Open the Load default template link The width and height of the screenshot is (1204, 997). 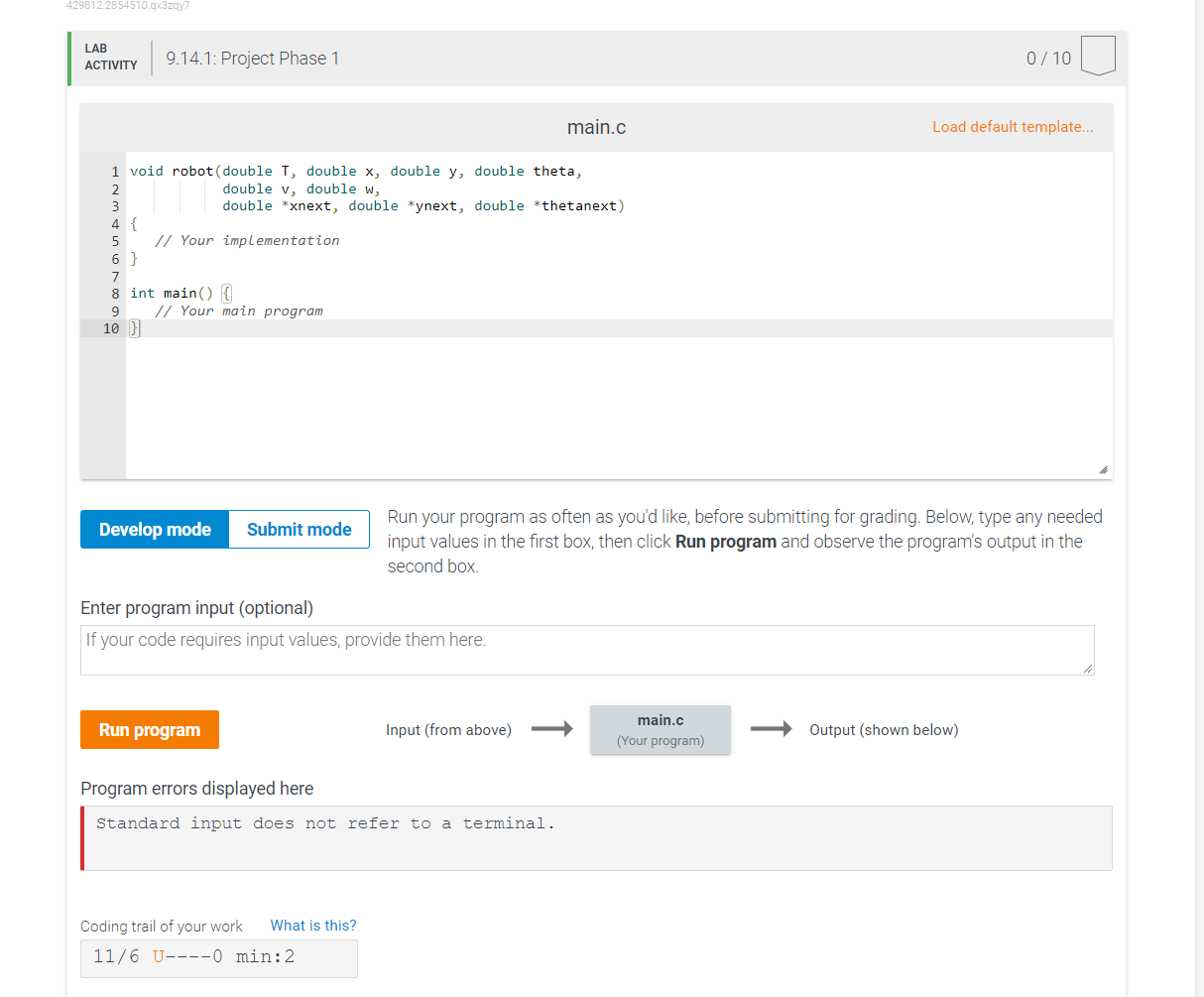pyautogui.click(x=1013, y=127)
